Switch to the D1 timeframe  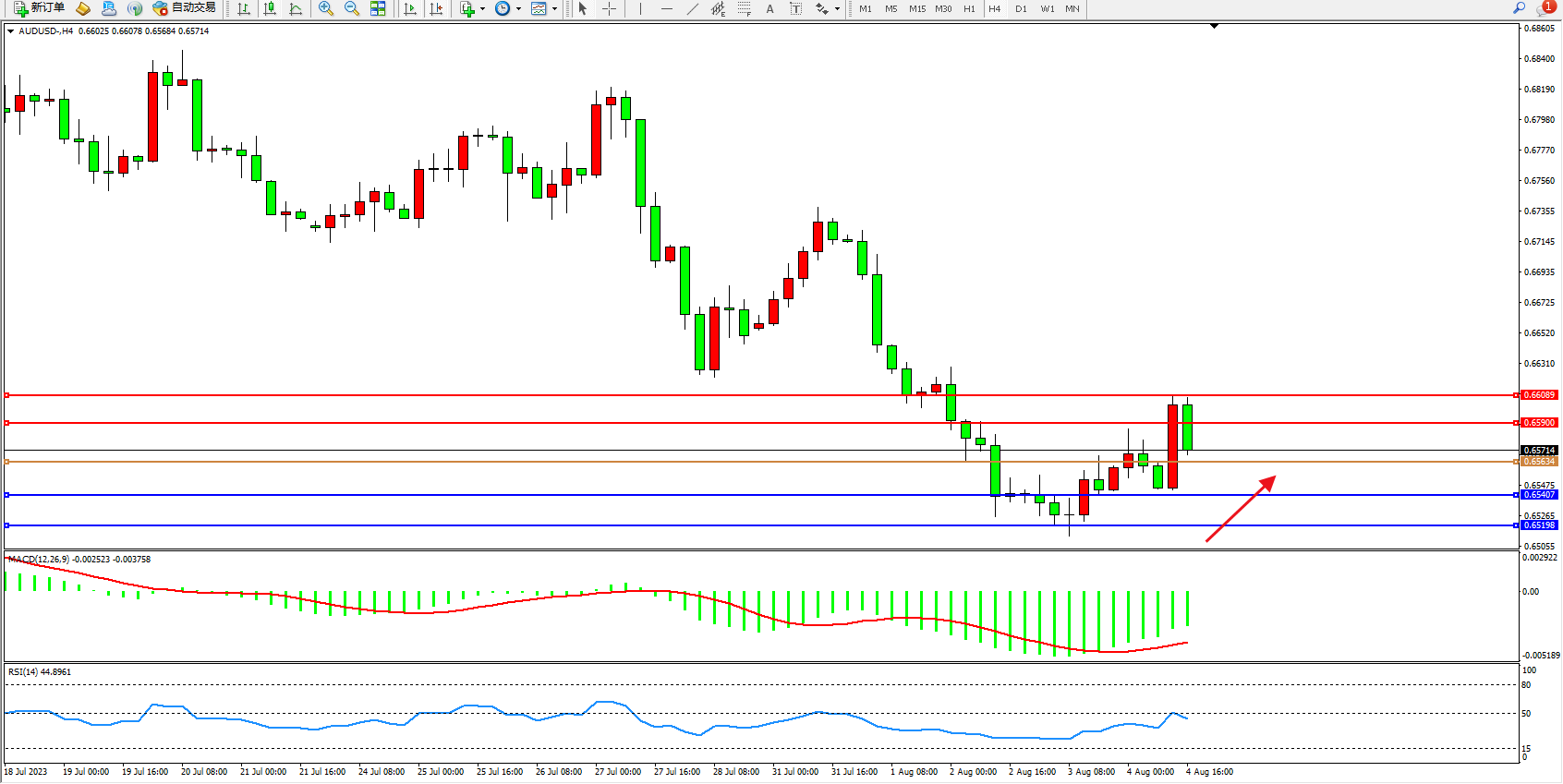pyautogui.click(x=1021, y=8)
